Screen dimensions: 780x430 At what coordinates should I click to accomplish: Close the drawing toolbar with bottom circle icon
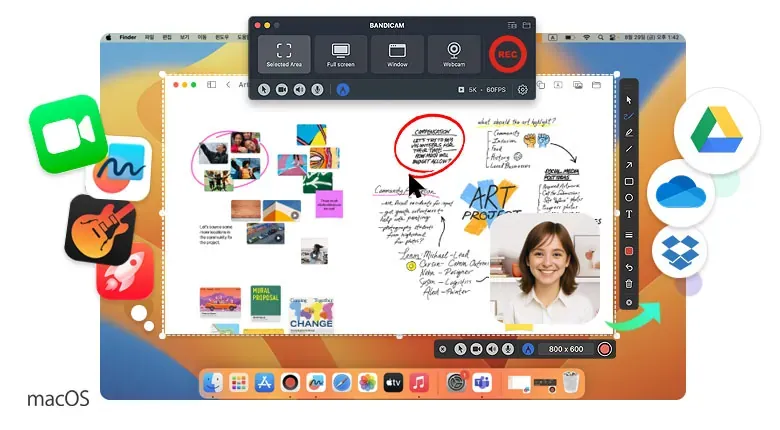(629, 302)
